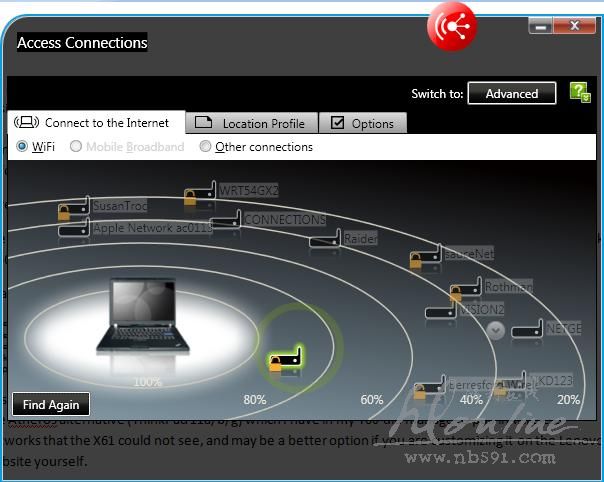Open the Options tab

pos(362,123)
